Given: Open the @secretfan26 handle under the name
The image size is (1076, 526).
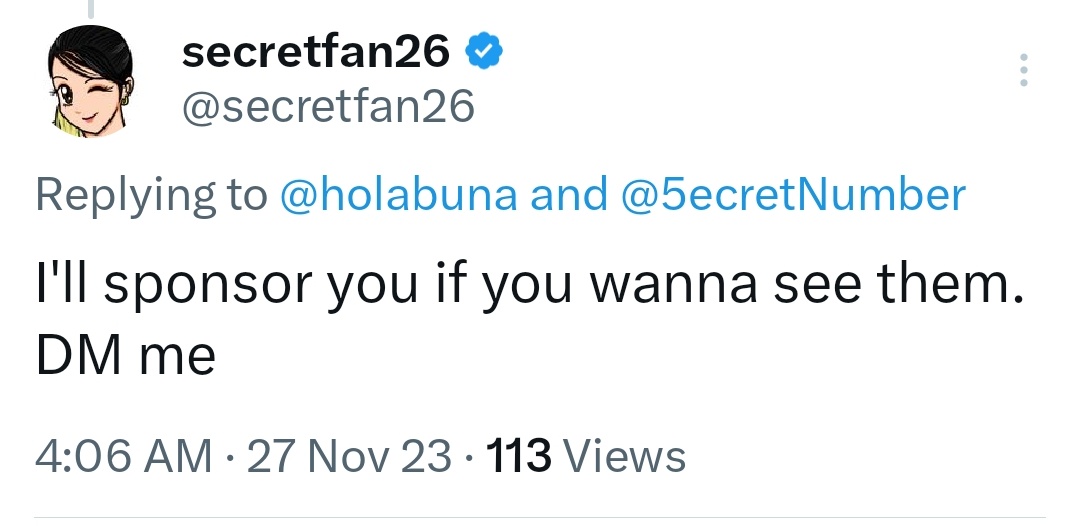Looking at the screenshot, I should pyautogui.click(x=327, y=106).
